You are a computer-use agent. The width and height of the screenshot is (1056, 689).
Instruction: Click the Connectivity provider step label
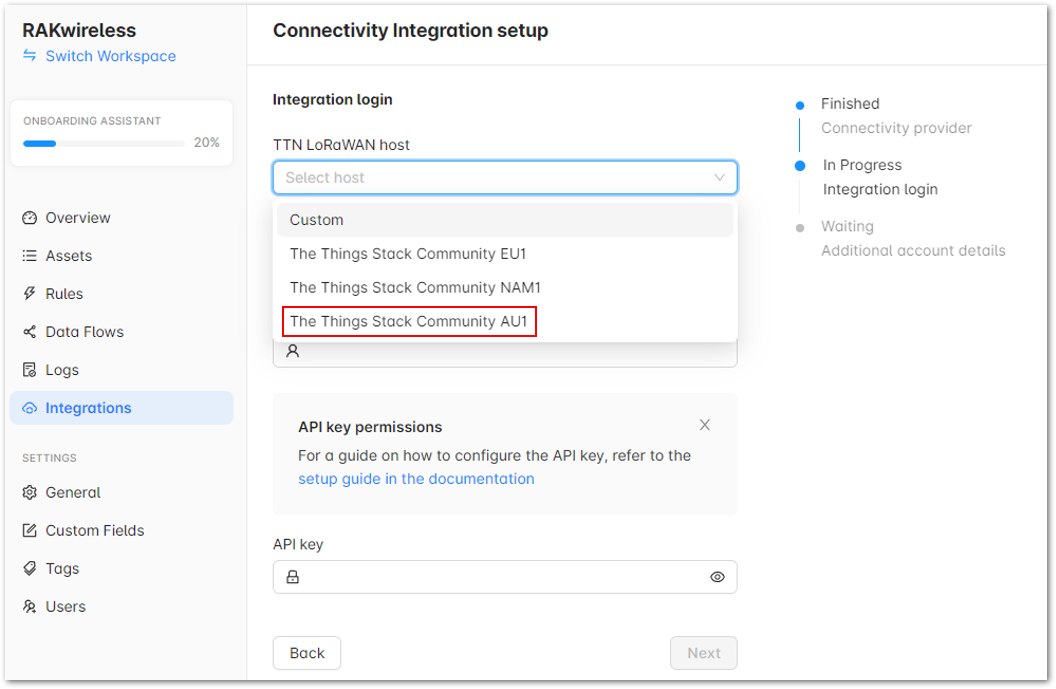(x=896, y=128)
